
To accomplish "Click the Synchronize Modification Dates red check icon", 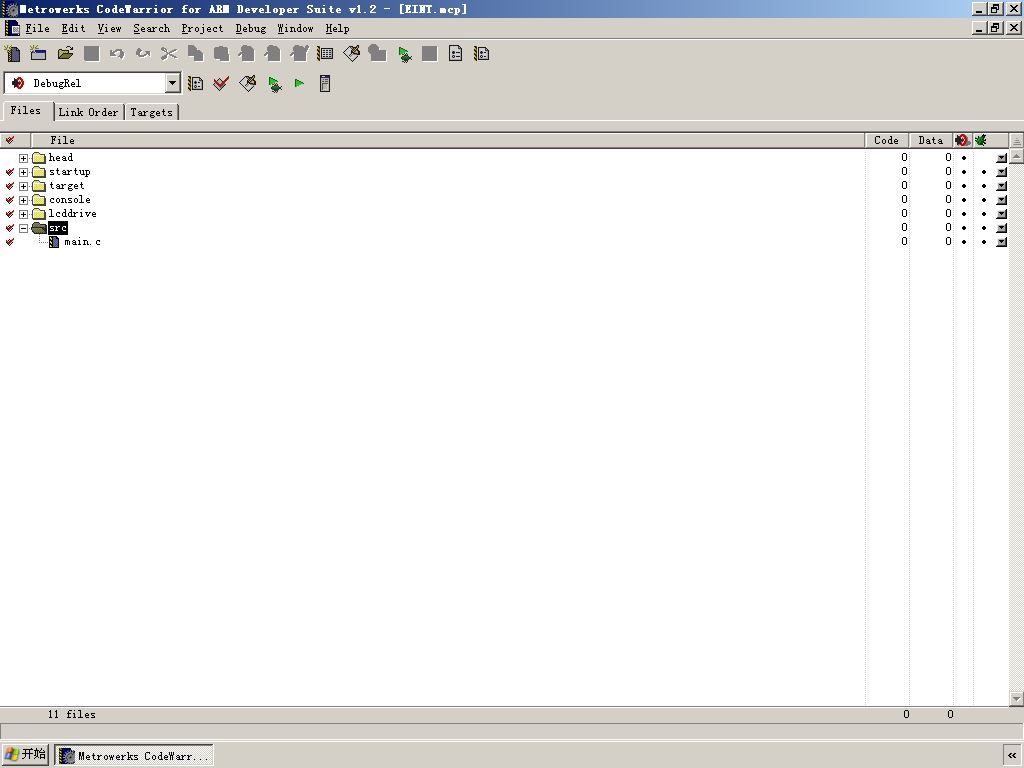I will pos(221,83).
